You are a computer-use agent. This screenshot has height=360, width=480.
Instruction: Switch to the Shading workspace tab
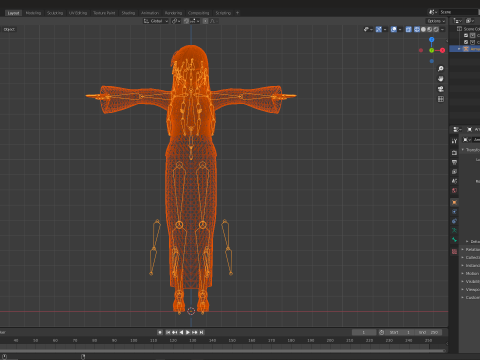click(x=128, y=13)
